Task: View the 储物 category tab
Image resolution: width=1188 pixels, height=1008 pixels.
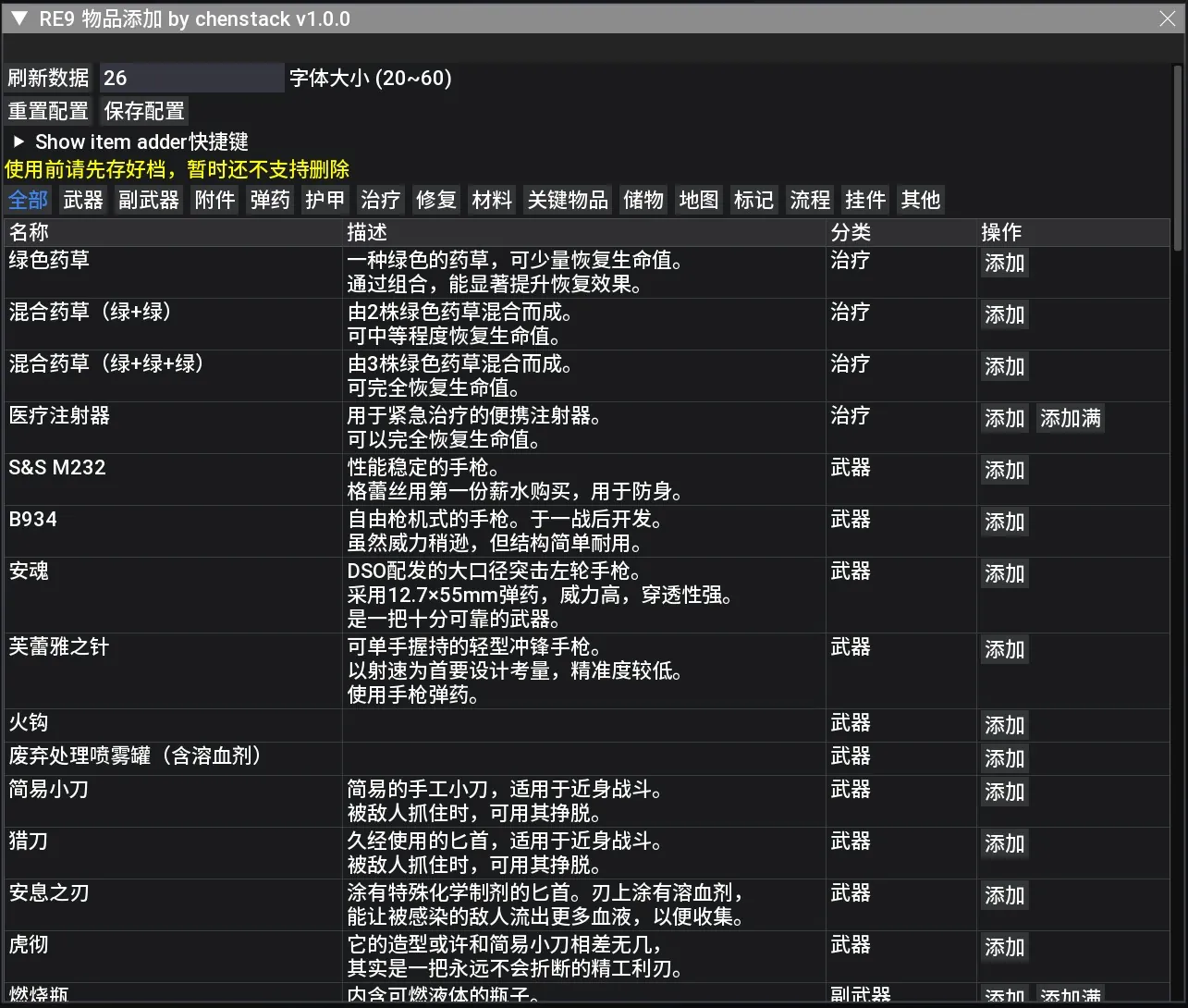Action: click(x=643, y=200)
